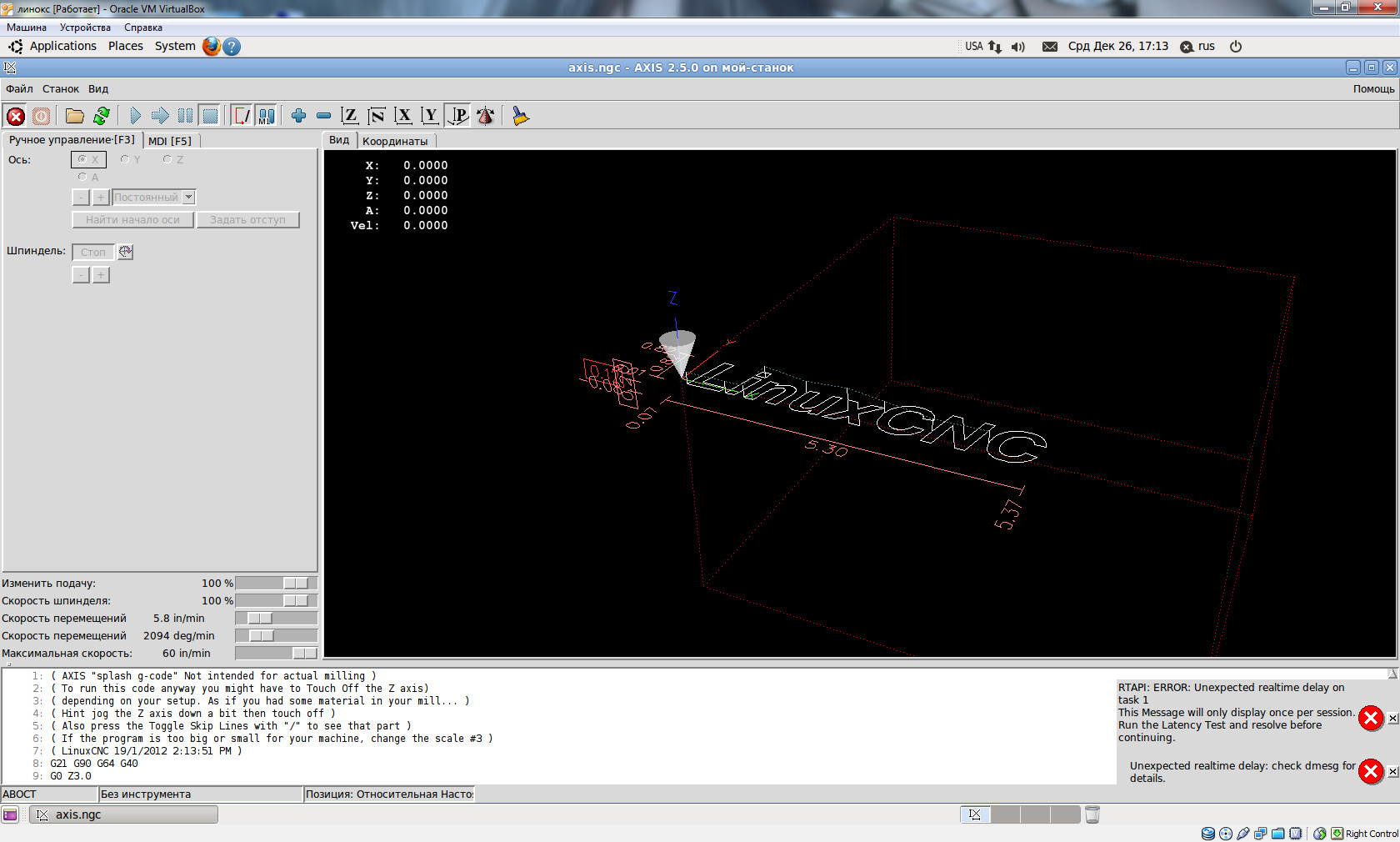Switch to the Ручное управление [F3] tab
Image resolution: width=1400 pixels, height=842 pixels.
pos(72,140)
